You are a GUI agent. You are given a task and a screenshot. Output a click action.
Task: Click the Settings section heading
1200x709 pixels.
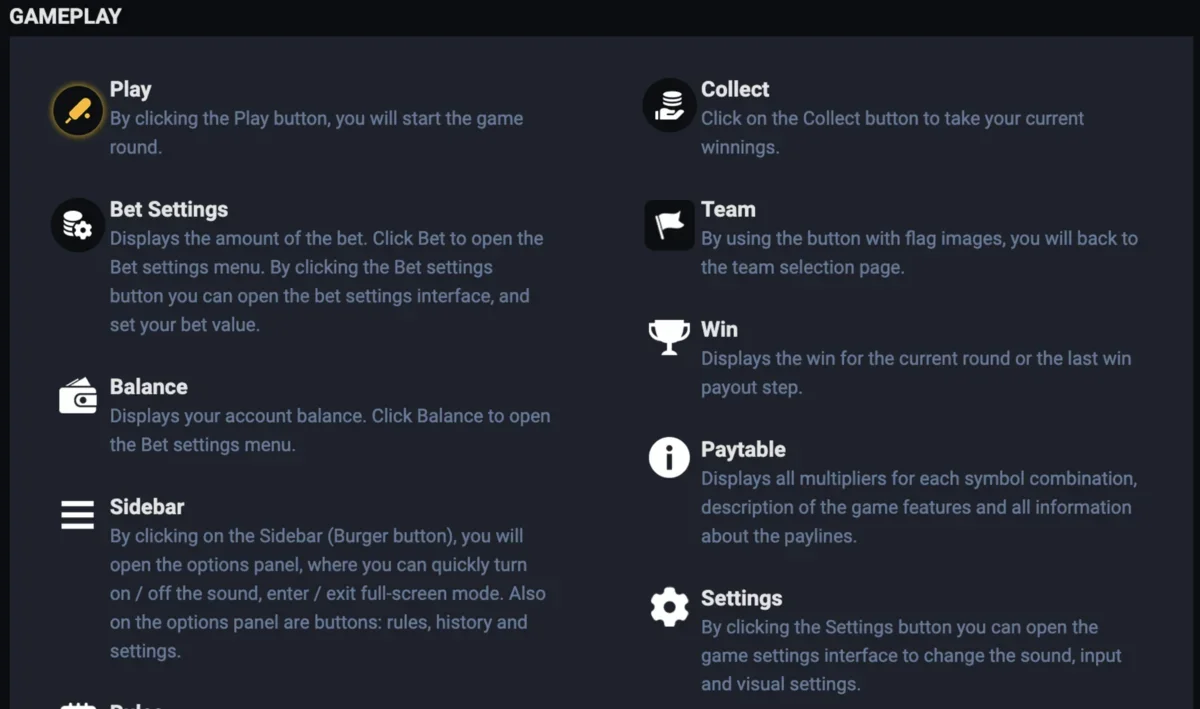[x=742, y=598]
